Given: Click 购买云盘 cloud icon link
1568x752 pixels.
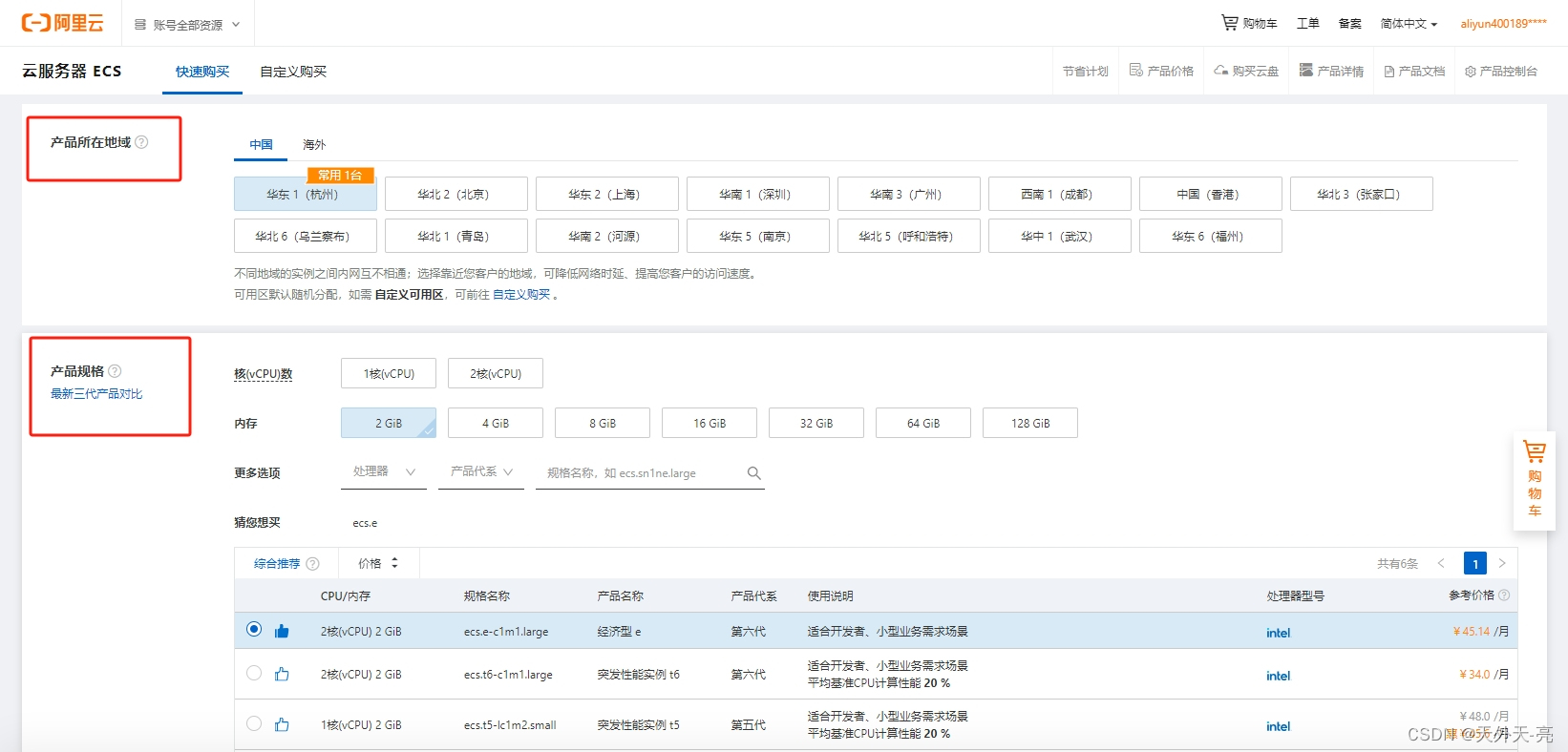Looking at the screenshot, I should (1246, 71).
